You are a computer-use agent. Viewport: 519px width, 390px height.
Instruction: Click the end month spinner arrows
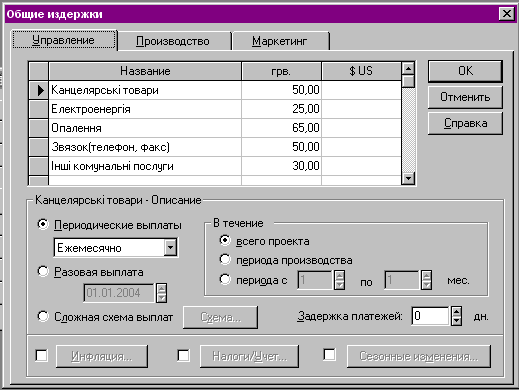point(426,280)
